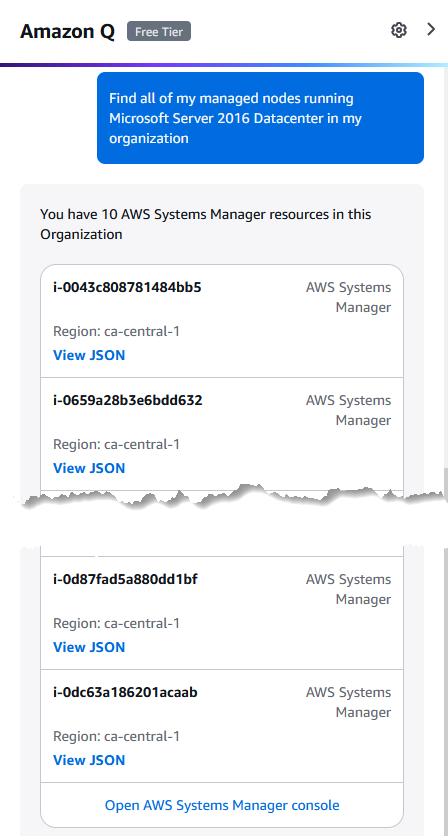Viewport: 448px width, 836px height.
Task: Click AWS Systems Manager label for i-0d87fad5a880dd1bf
Action: [x=348, y=590]
